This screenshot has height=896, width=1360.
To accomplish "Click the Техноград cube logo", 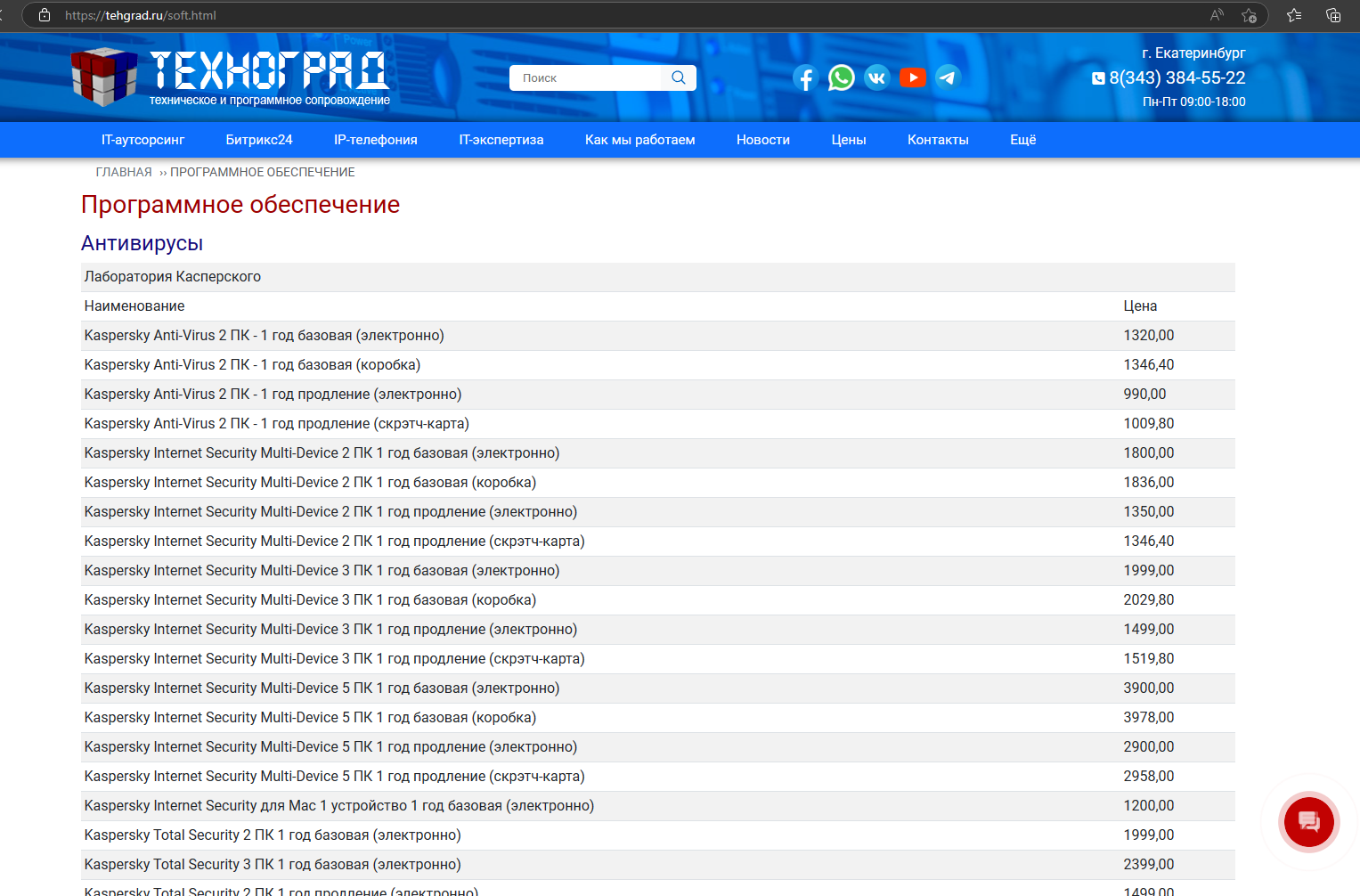I will coord(104,77).
